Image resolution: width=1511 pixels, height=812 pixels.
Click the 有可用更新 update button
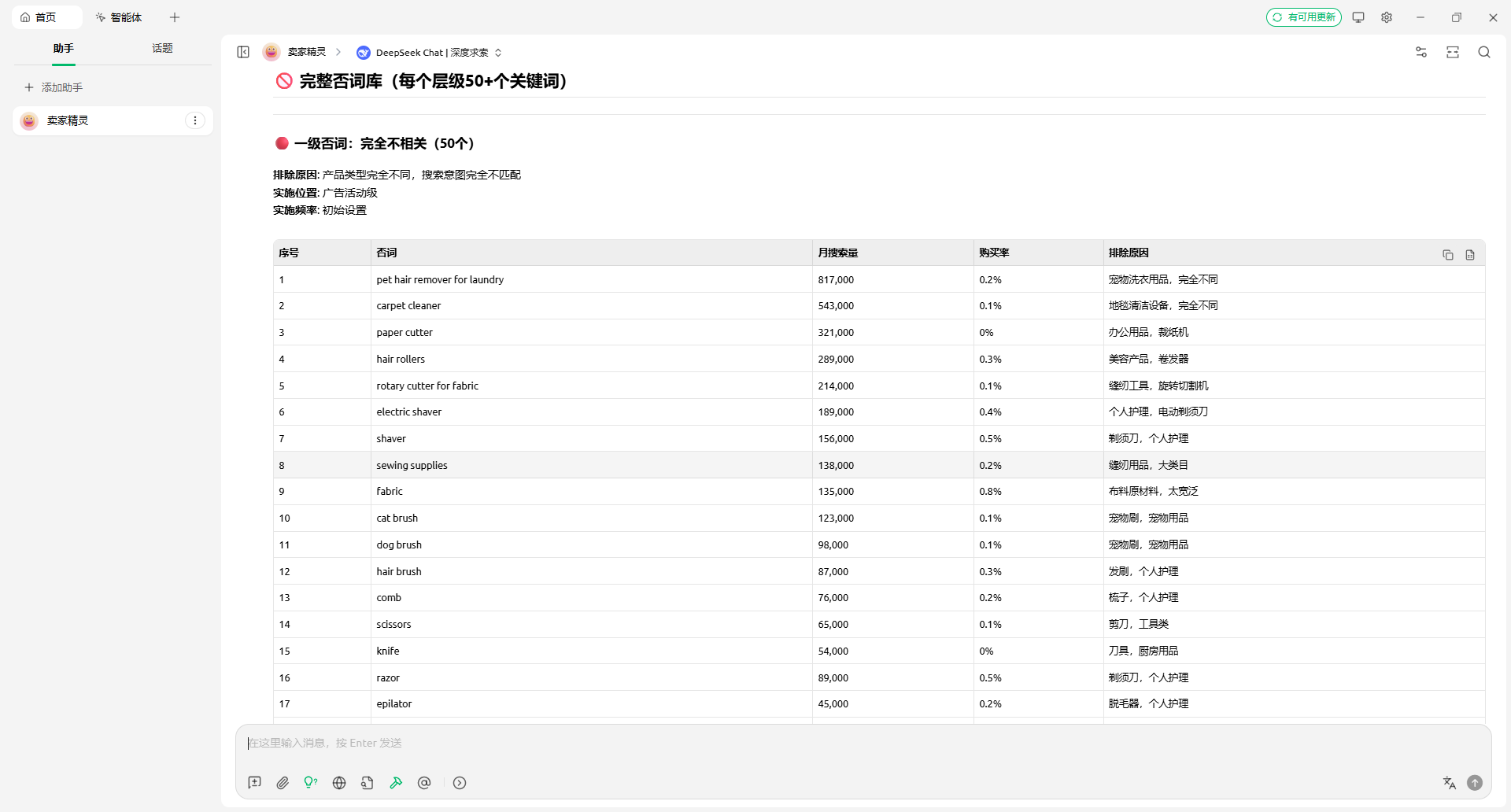click(x=1303, y=17)
